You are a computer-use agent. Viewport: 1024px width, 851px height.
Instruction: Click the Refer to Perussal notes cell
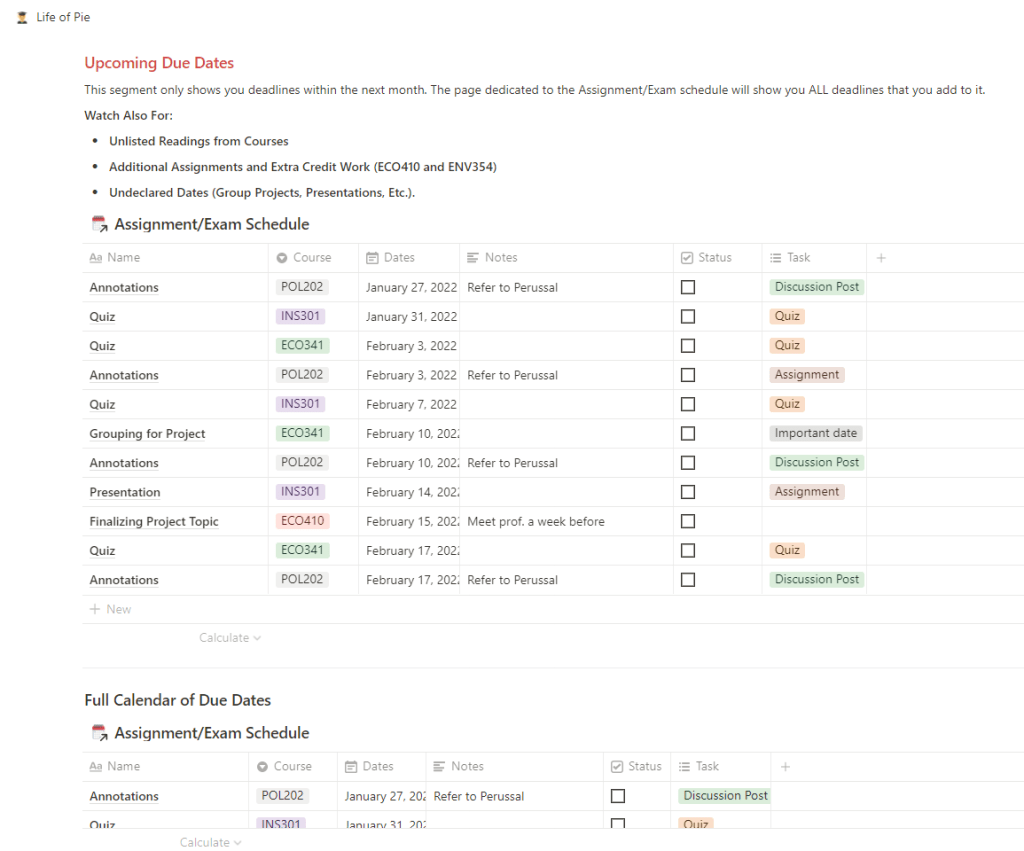513,287
